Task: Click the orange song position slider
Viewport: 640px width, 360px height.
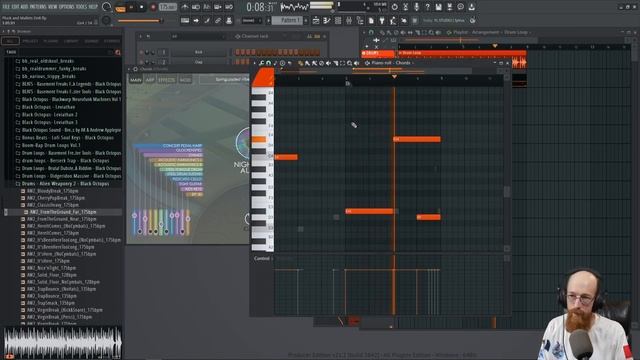Action: (x=140, y=20)
